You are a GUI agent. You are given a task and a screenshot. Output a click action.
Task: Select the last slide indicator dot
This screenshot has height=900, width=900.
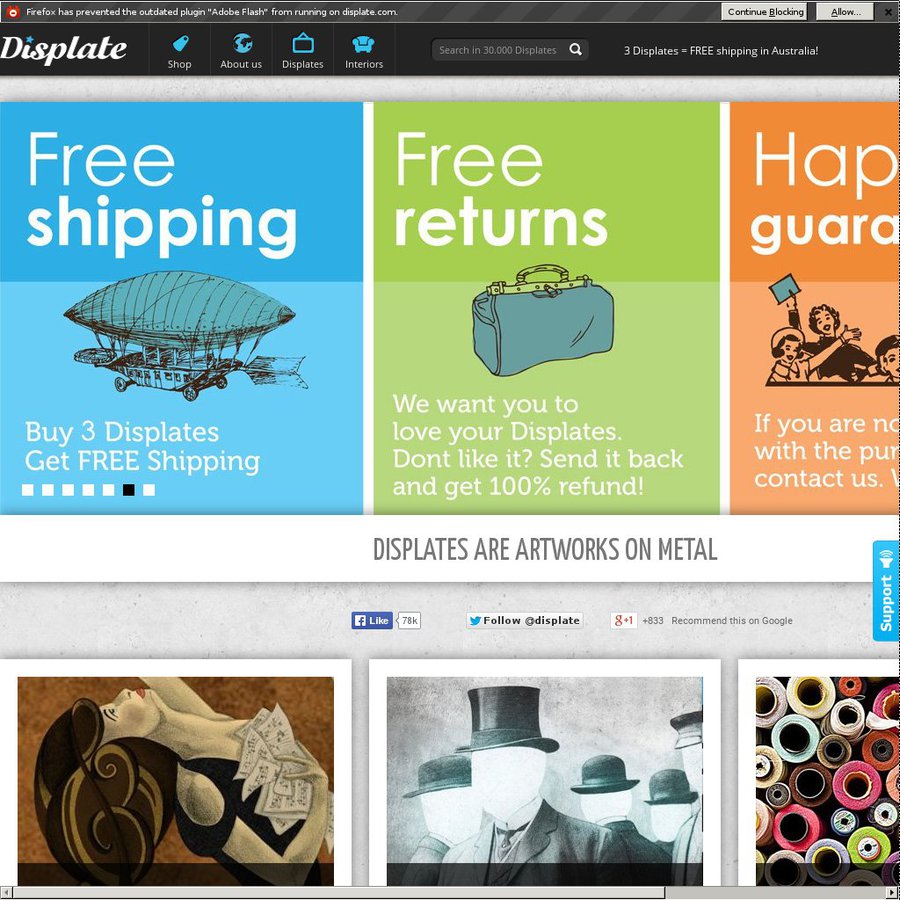(149, 490)
